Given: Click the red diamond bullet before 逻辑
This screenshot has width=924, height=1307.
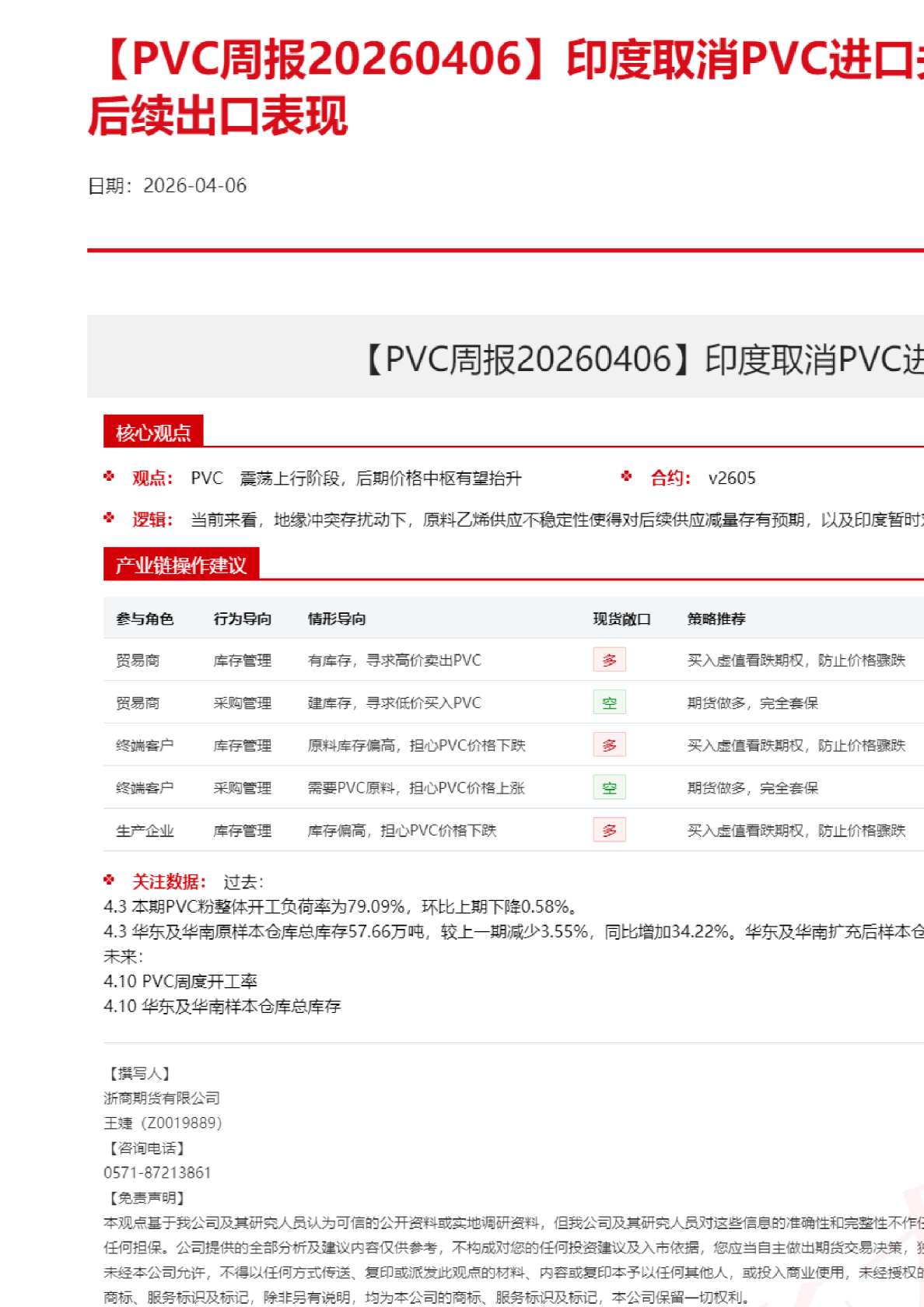Looking at the screenshot, I should pos(109,518).
